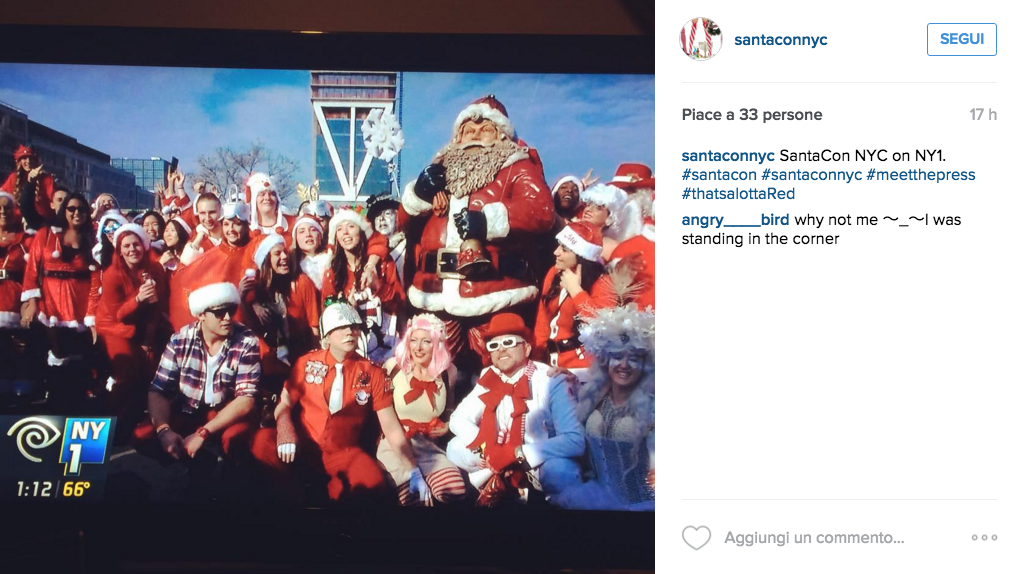This screenshot has width=1019, height=574.
Task: Click the 17 h timestamp
Action: pyautogui.click(x=983, y=114)
